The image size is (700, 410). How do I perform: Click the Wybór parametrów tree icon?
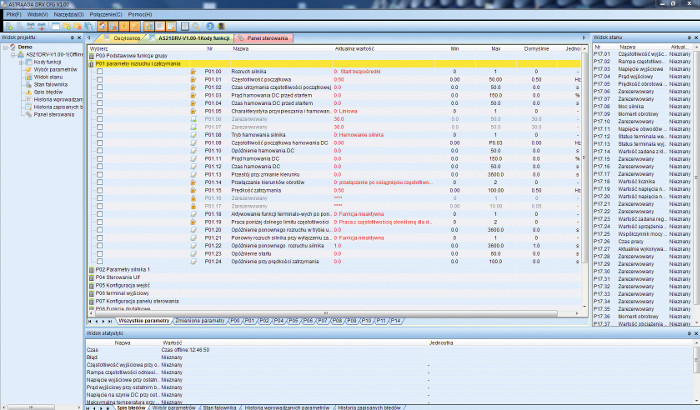(29, 68)
